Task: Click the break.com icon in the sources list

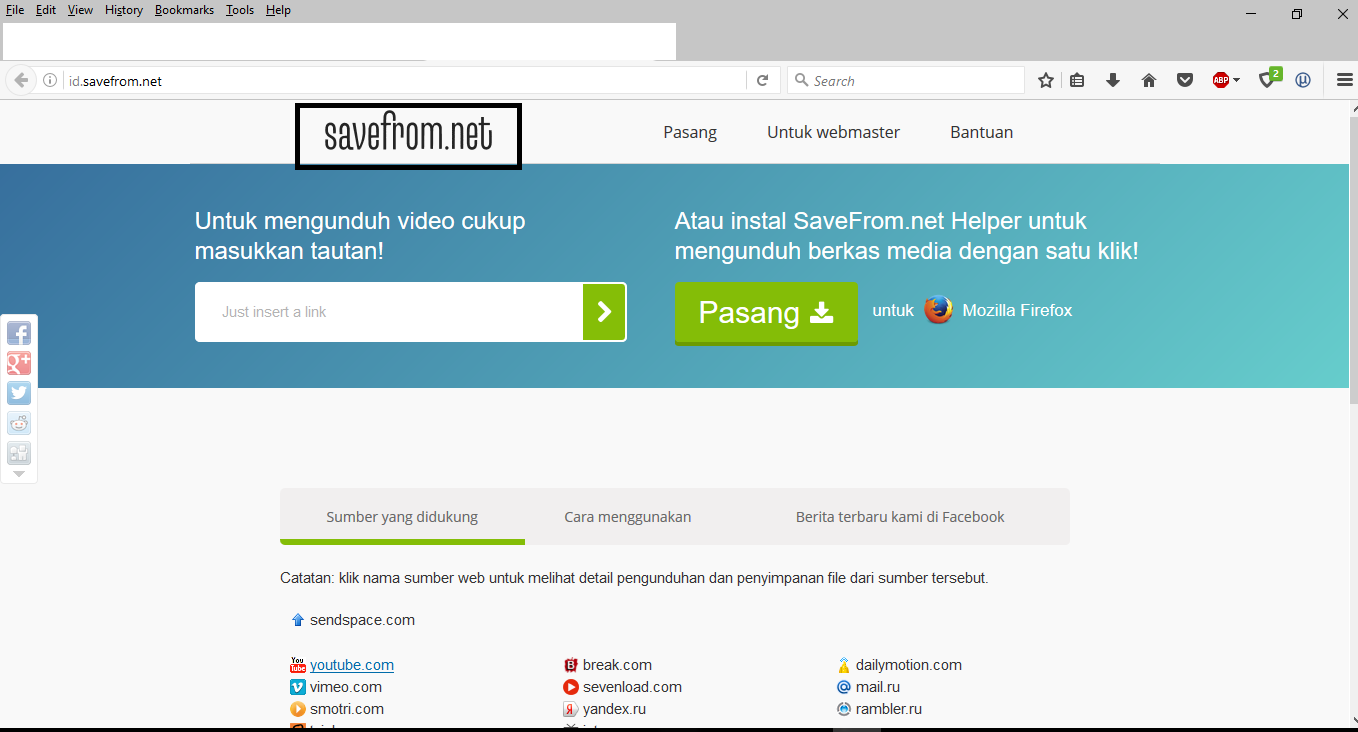Action: (x=571, y=665)
